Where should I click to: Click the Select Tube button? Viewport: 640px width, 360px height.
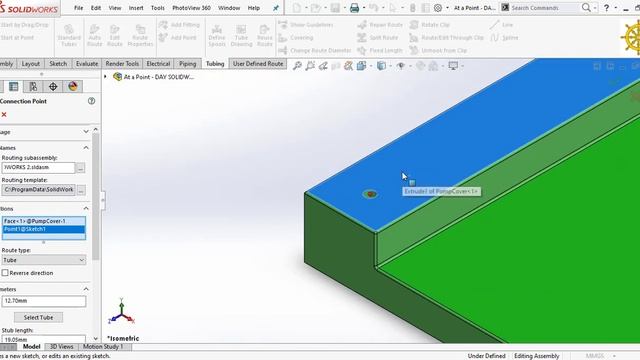38,317
